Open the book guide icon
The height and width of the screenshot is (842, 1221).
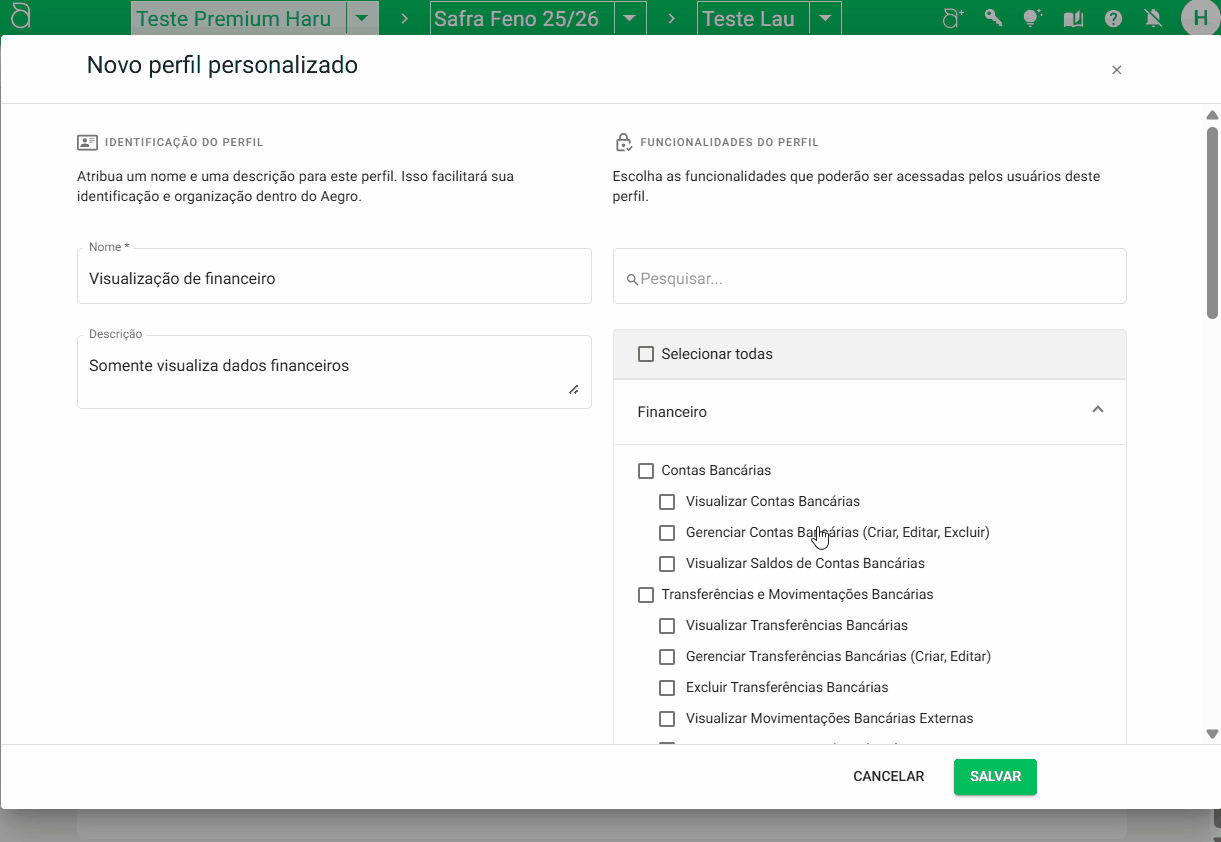[x=1073, y=18]
